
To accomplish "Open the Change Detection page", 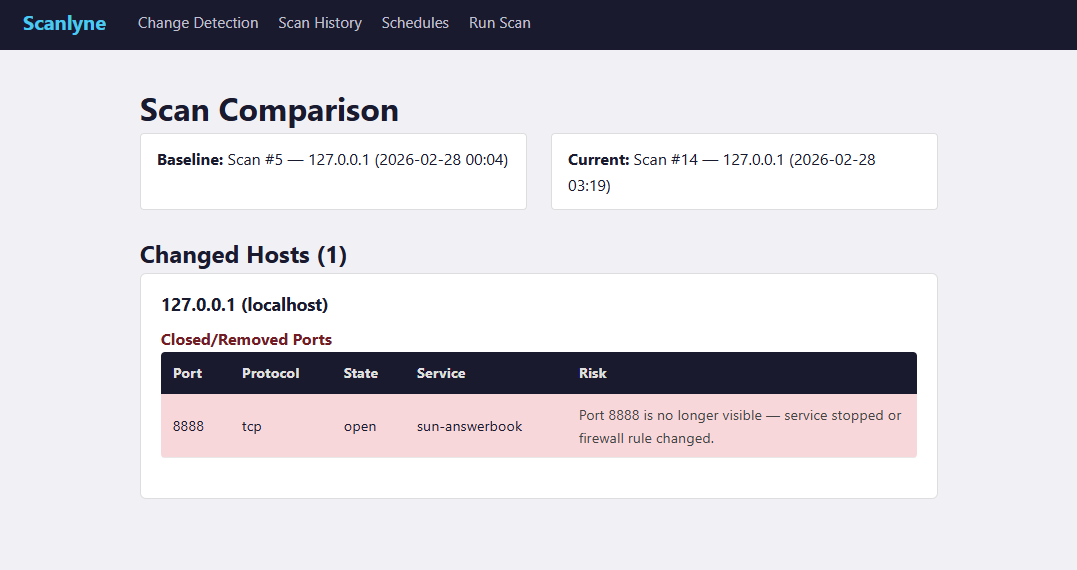I will [198, 23].
